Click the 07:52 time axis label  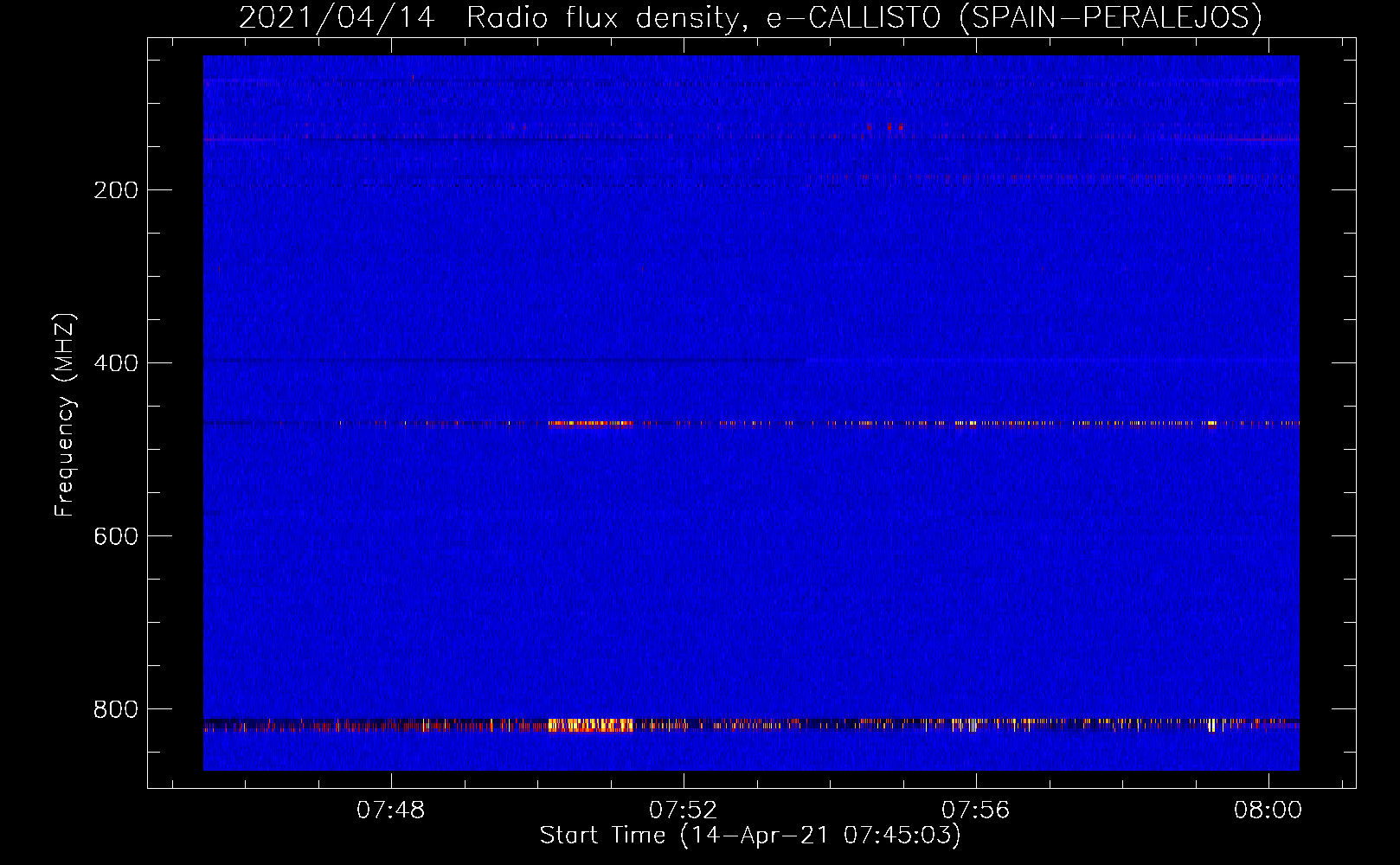click(x=684, y=810)
